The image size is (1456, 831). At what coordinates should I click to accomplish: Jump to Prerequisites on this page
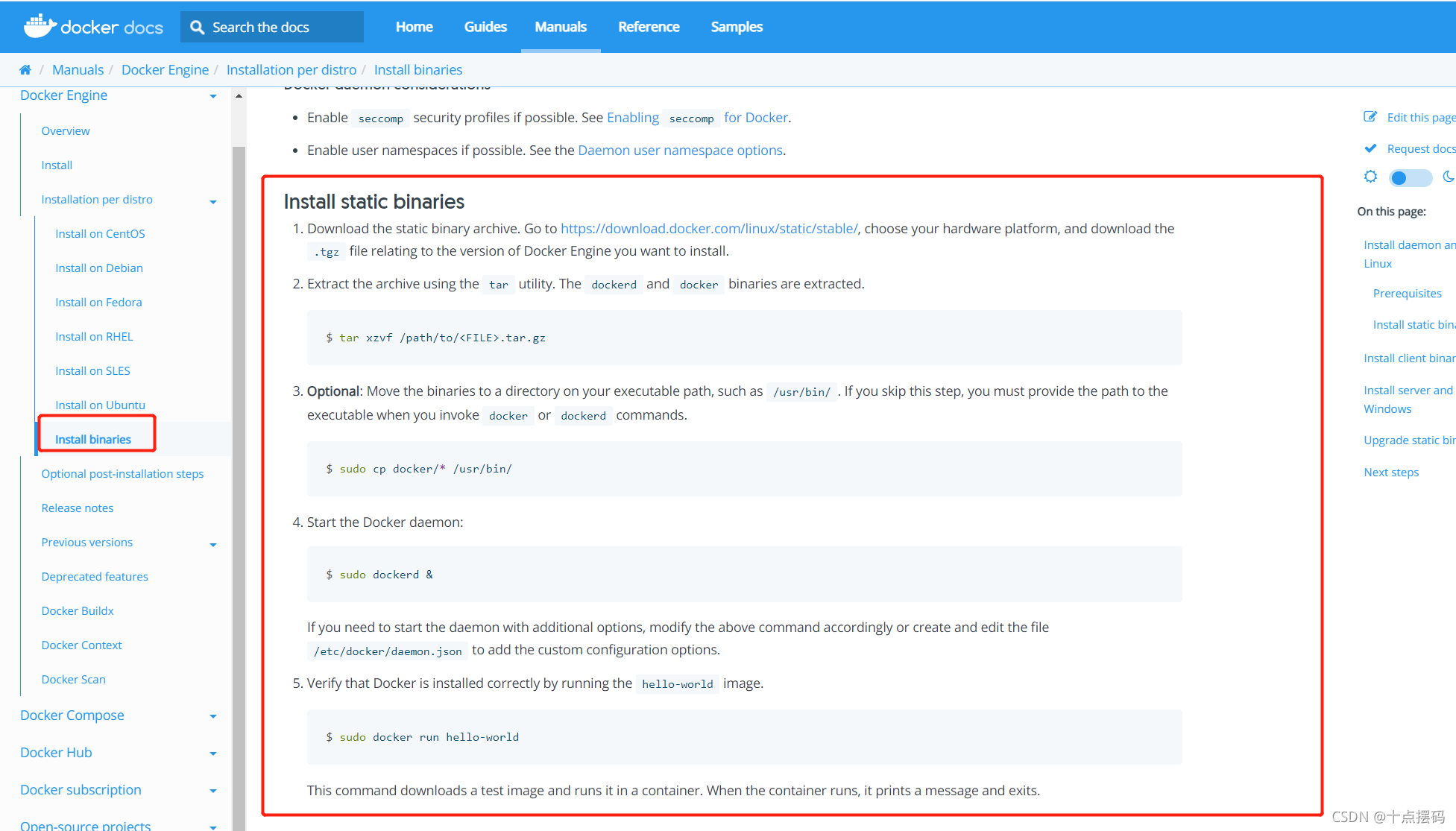[1407, 293]
